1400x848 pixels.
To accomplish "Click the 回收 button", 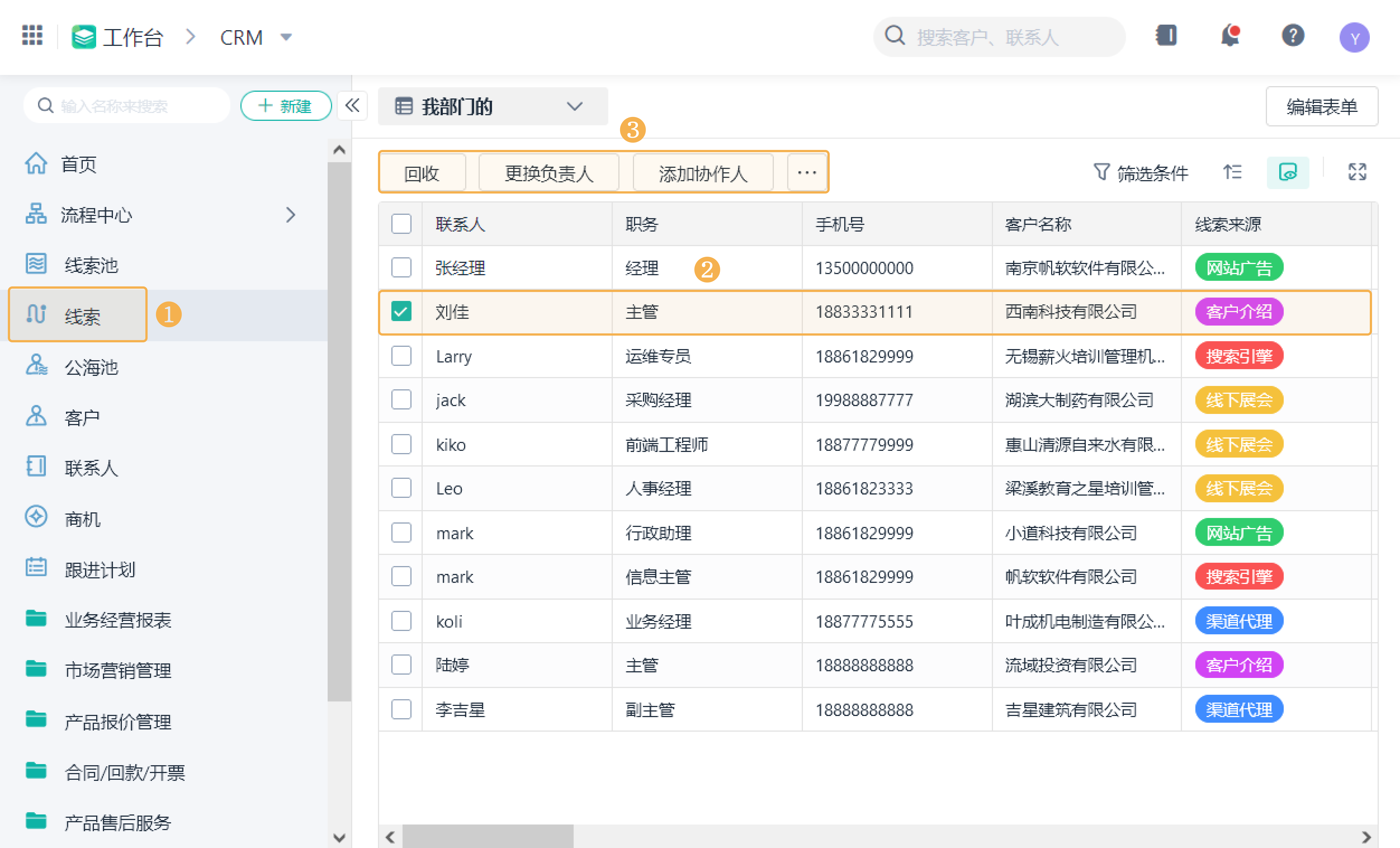I will [x=423, y=172].
